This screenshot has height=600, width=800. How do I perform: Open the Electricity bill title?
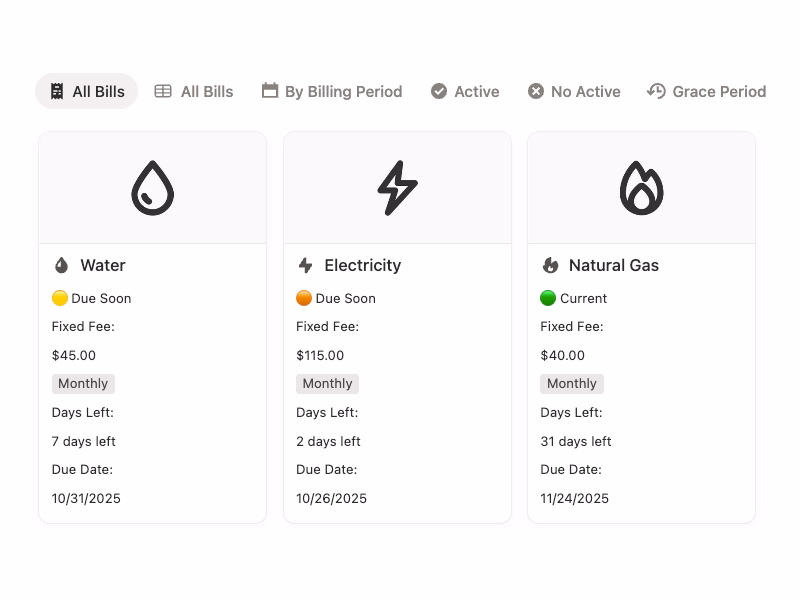click(362, 265)
